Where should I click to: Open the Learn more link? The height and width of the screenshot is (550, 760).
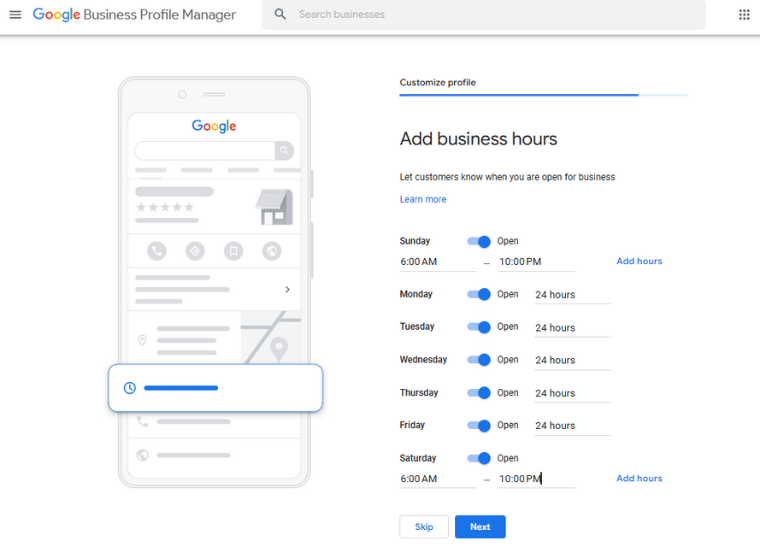click(423, 199)
